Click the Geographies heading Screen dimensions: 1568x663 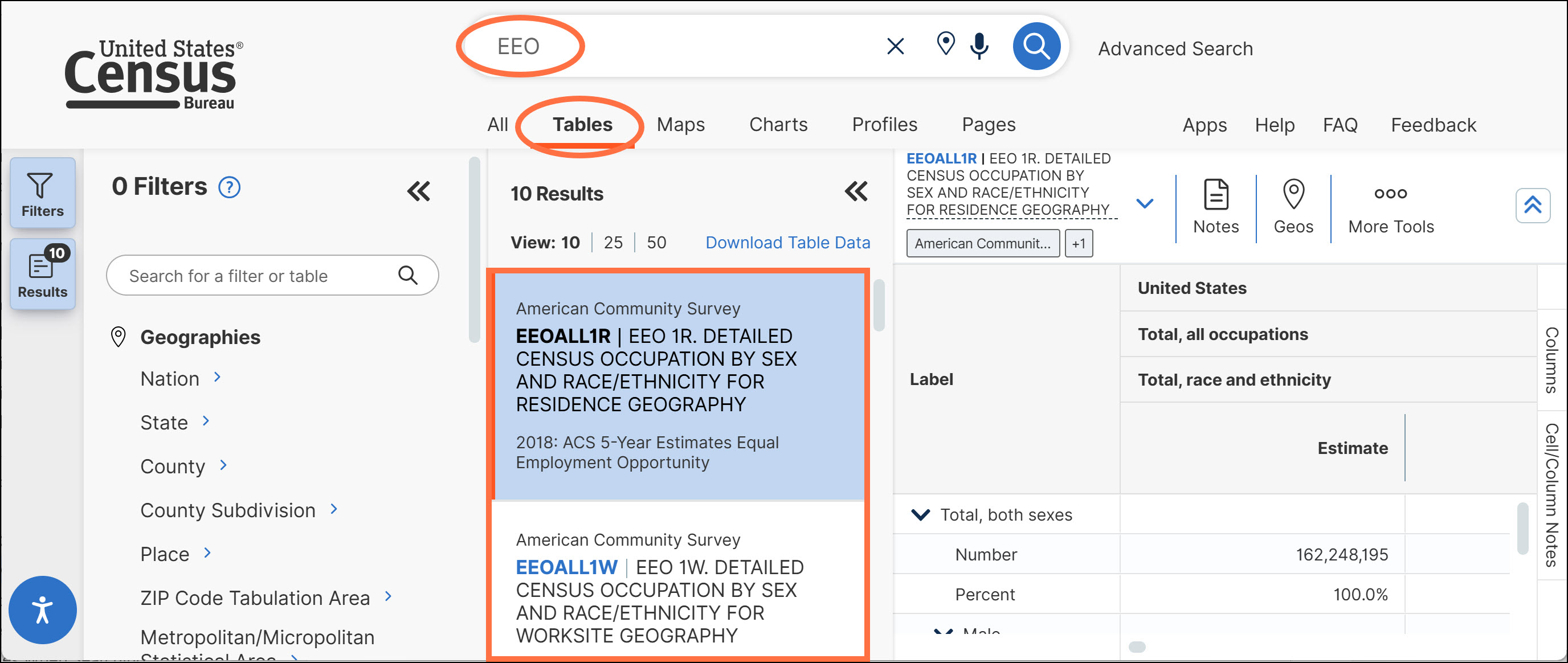coord(199,337)
